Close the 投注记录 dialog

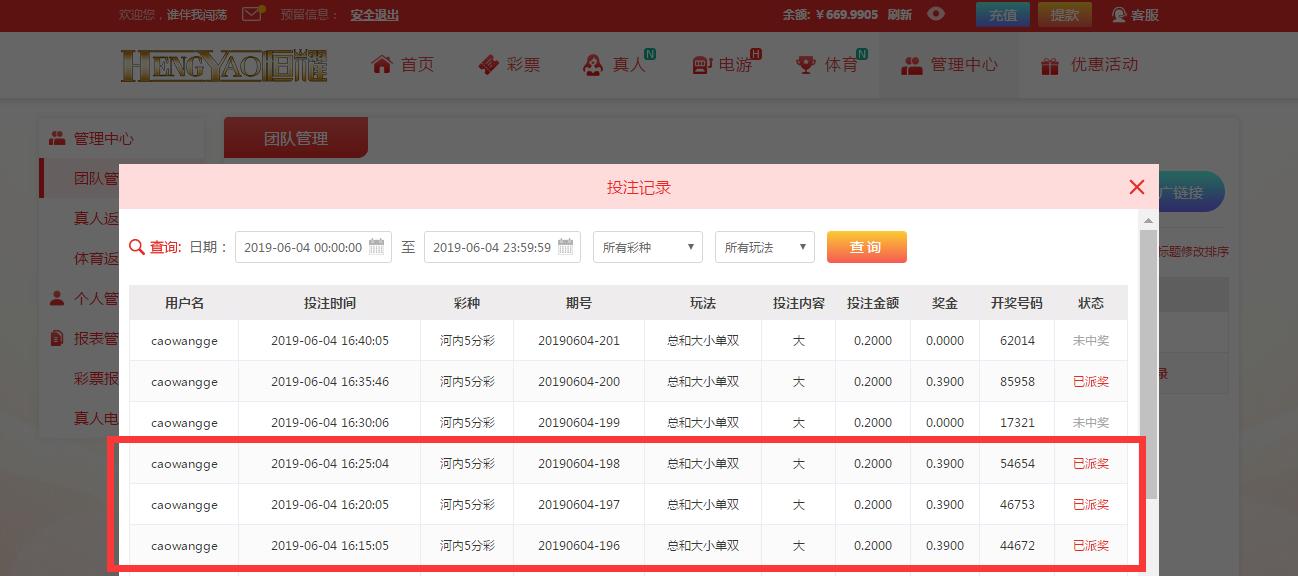point(1136,187)
